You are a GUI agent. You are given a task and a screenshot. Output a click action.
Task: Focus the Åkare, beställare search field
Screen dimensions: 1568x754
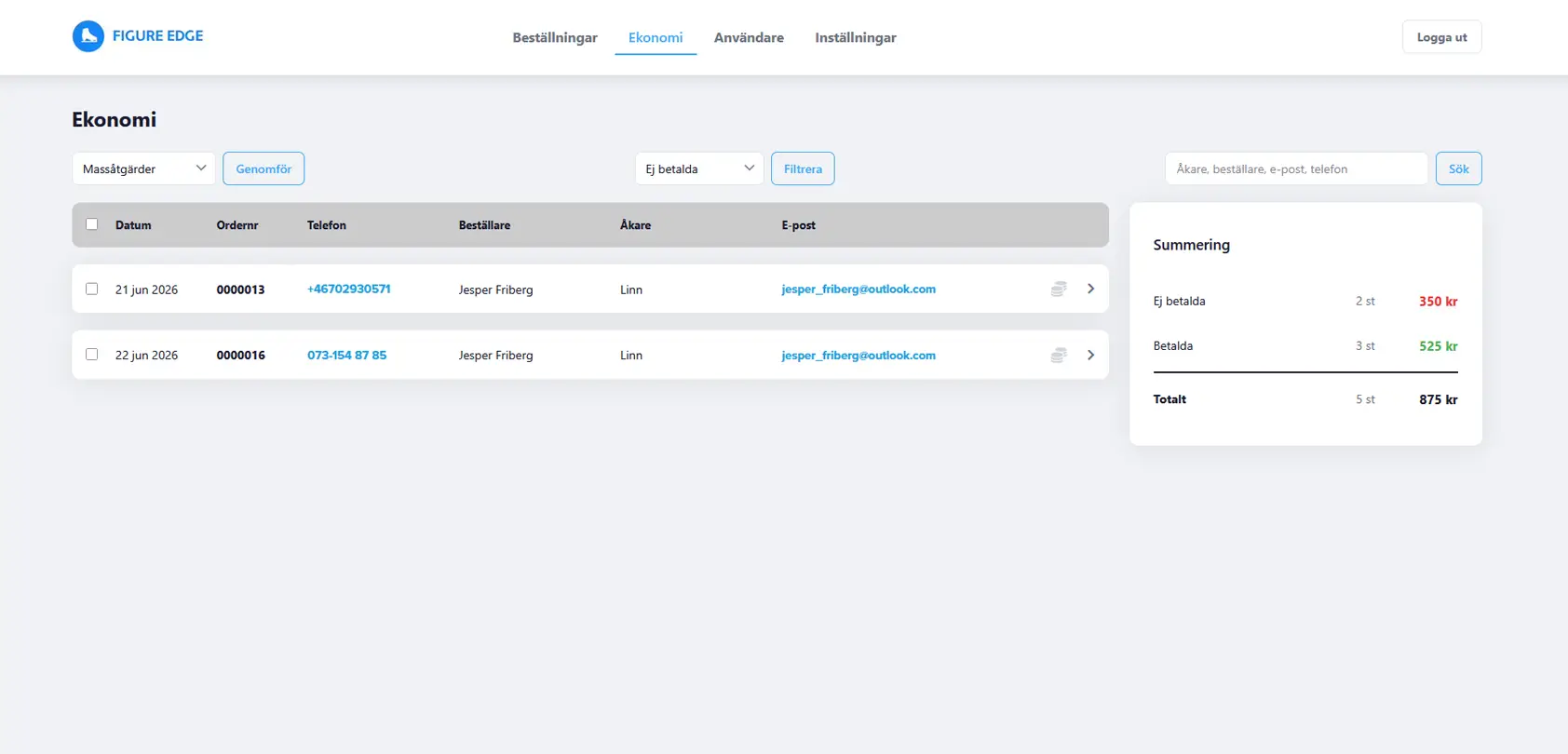click(1296, 168)
